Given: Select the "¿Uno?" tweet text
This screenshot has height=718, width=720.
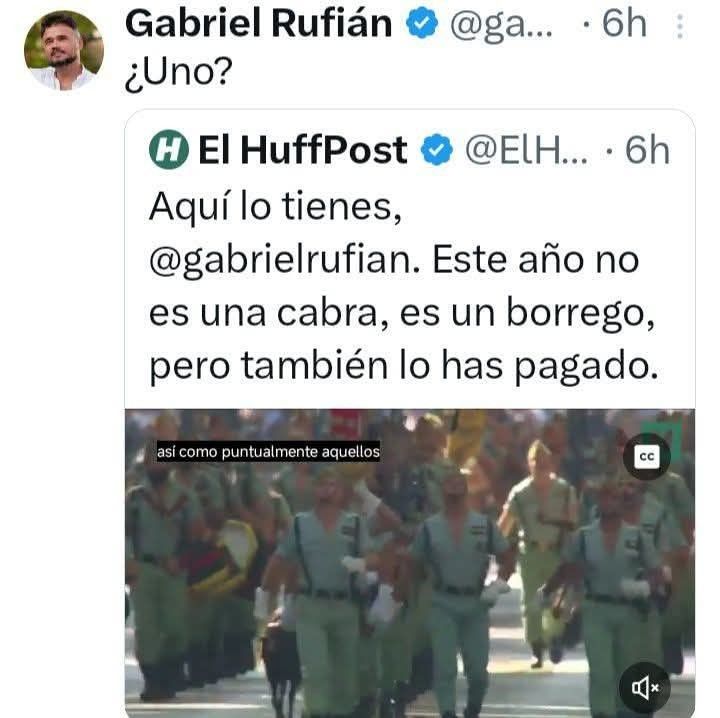Looking at the screenshot, I should (179, 73).
